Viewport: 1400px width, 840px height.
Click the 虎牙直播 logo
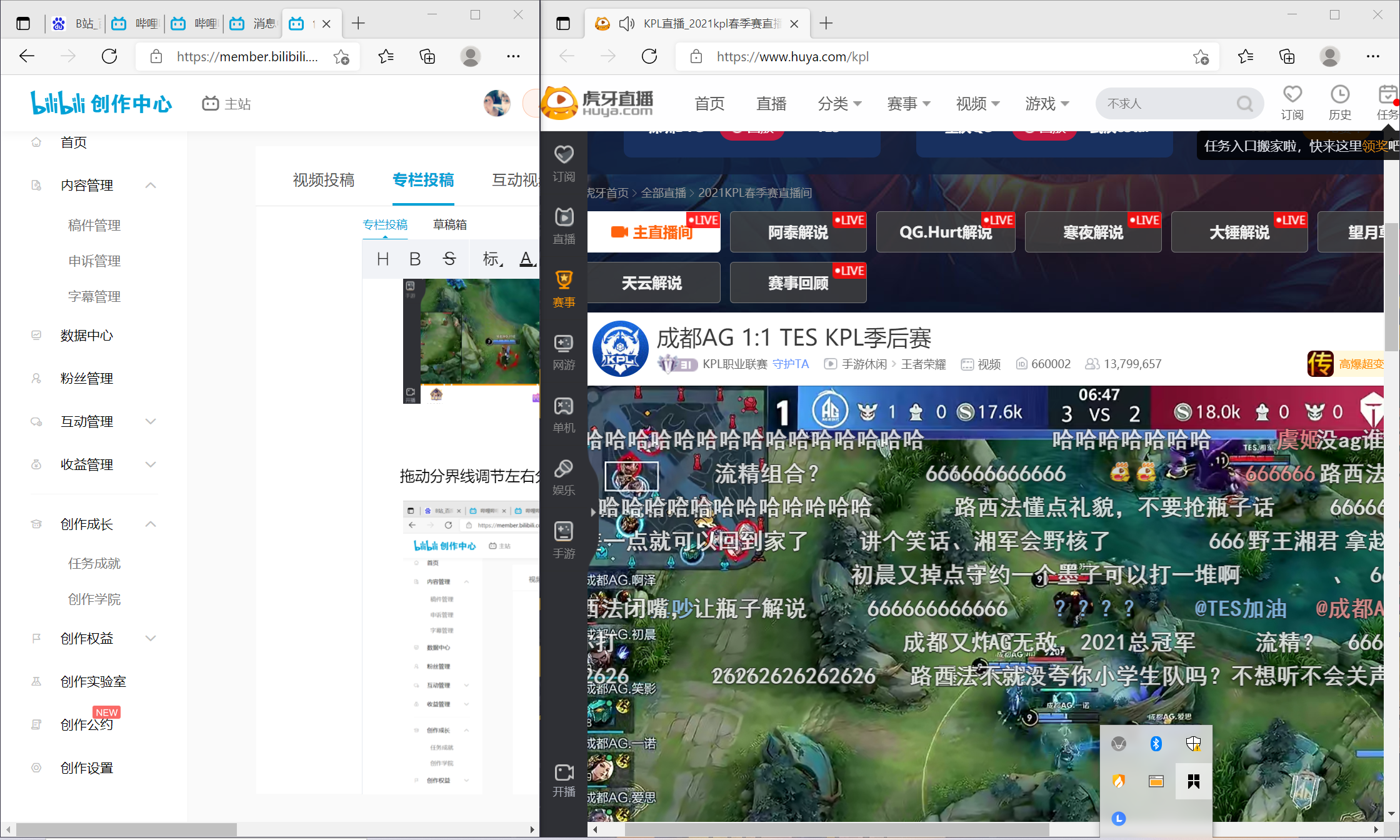[597, 103]
